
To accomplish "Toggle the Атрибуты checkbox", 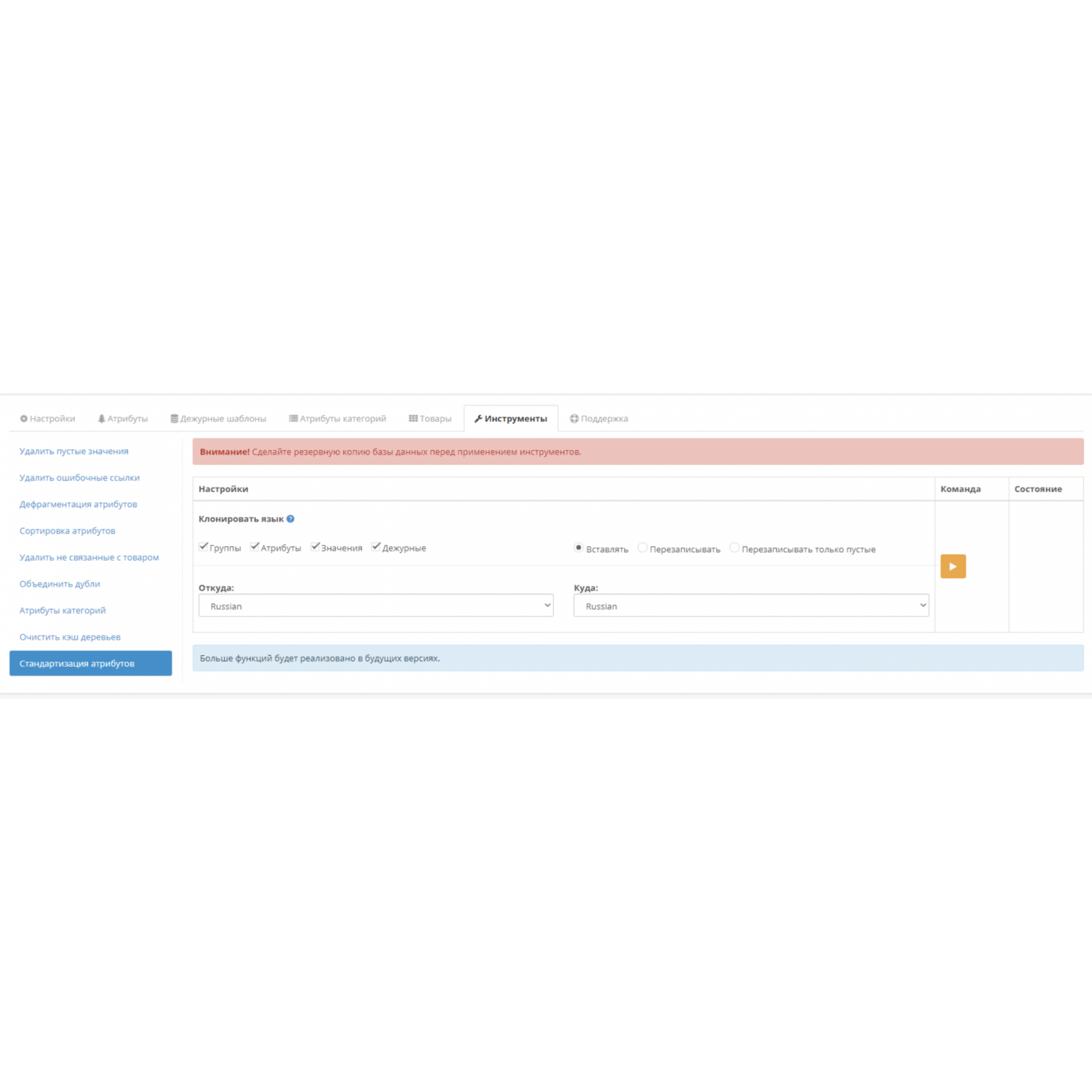I will coord(254,547).
